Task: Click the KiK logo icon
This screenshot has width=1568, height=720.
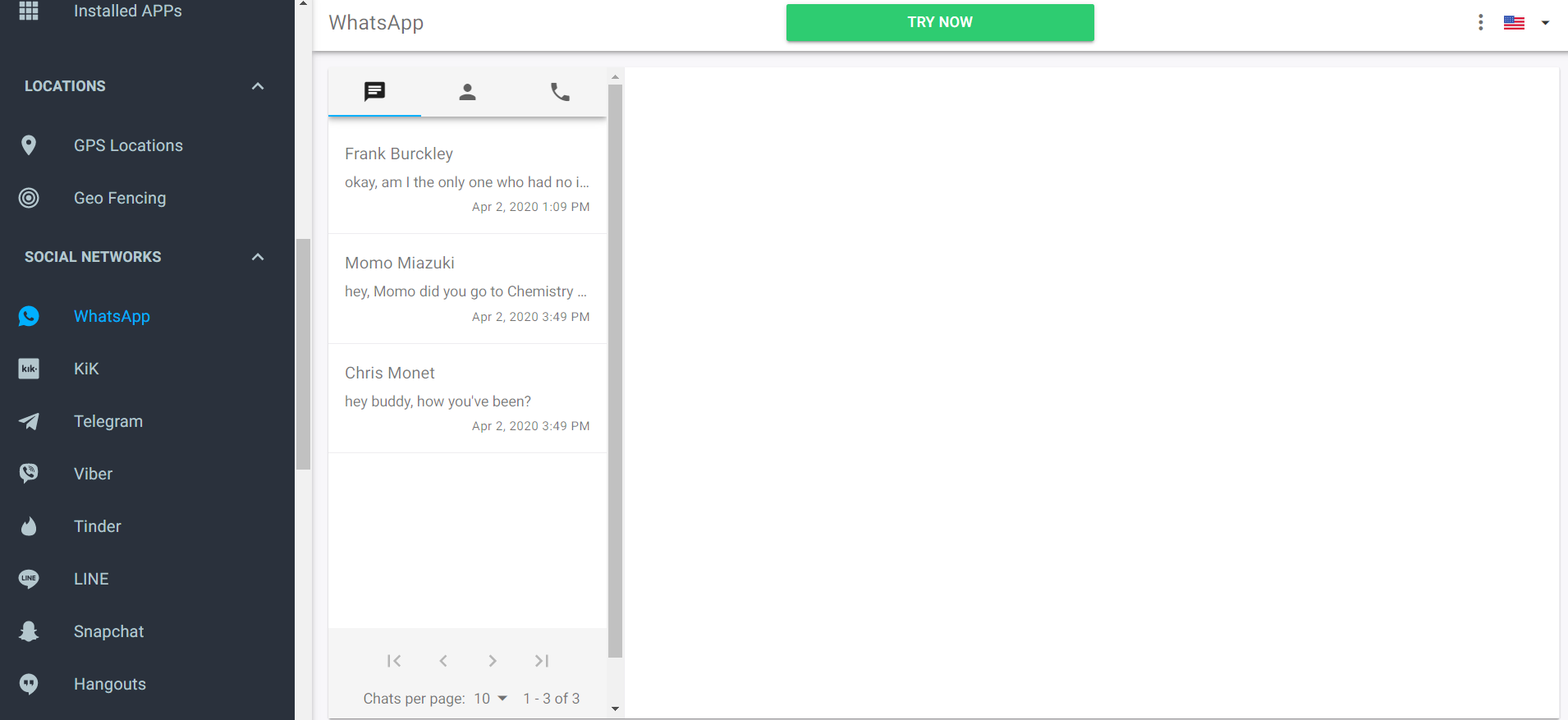Action: pyautogui.click(x=29, y=369)
